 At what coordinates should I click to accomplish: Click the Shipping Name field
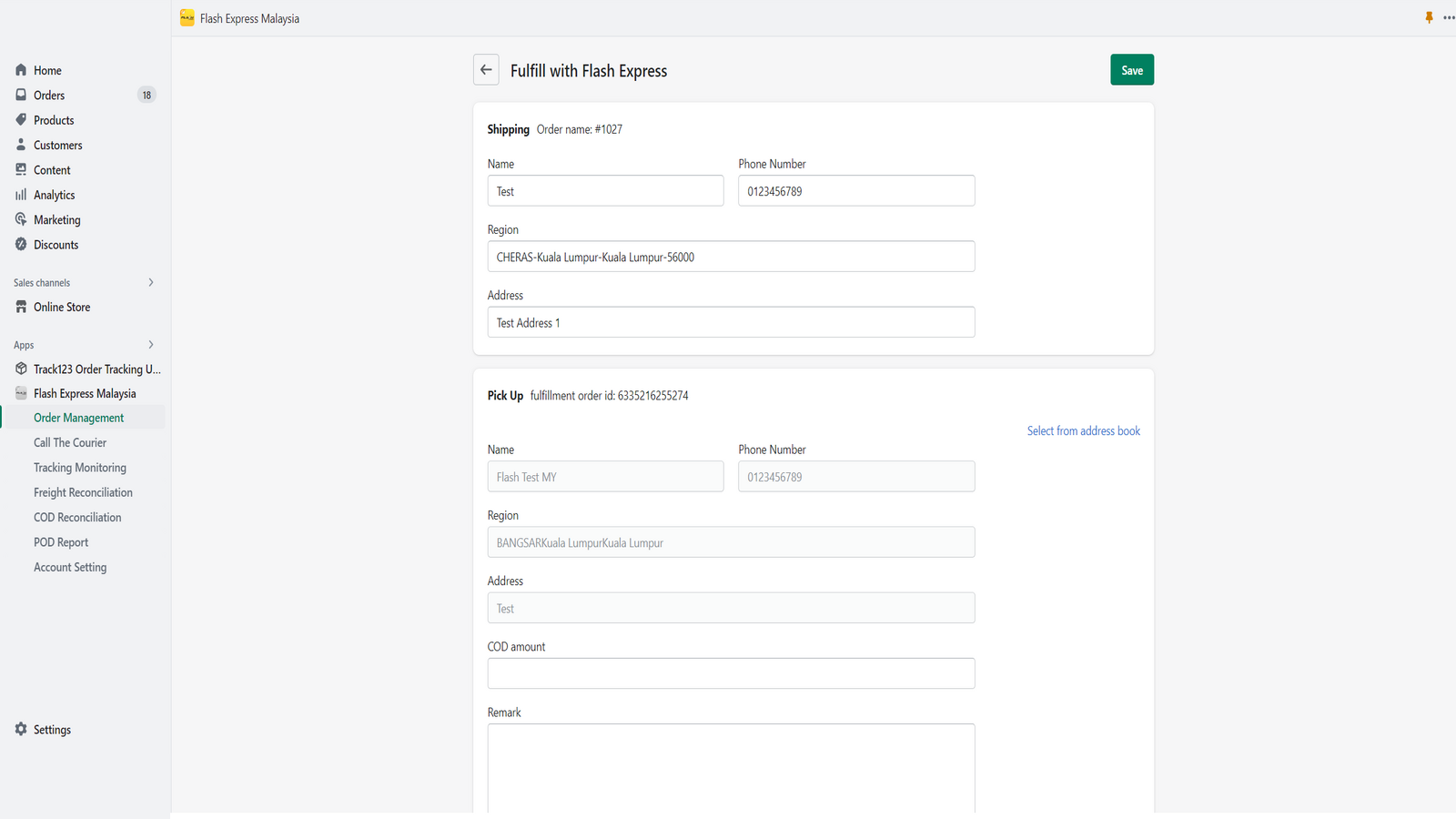pyautogui.click(x=605, y=191)
